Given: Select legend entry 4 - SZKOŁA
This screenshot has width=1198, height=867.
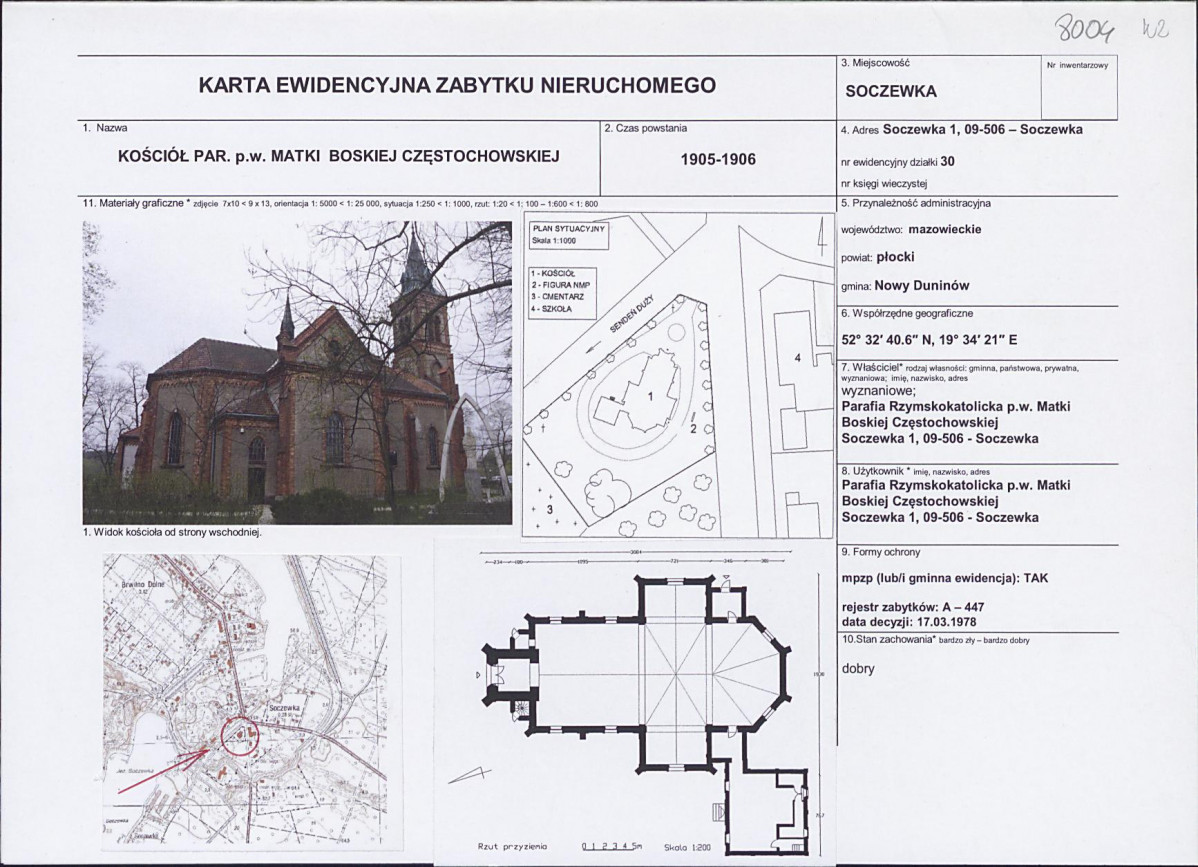Looking at the screenshot, I should pyautogui.click(x=554, y=309).
